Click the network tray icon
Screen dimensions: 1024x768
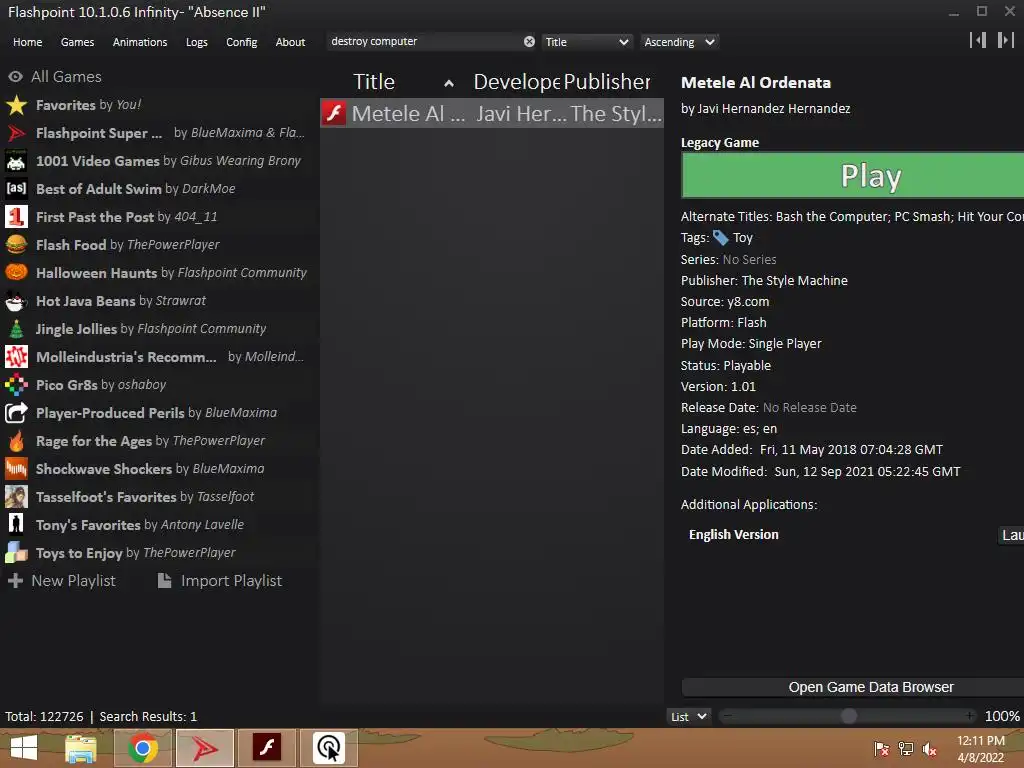[x=906, y=749]
